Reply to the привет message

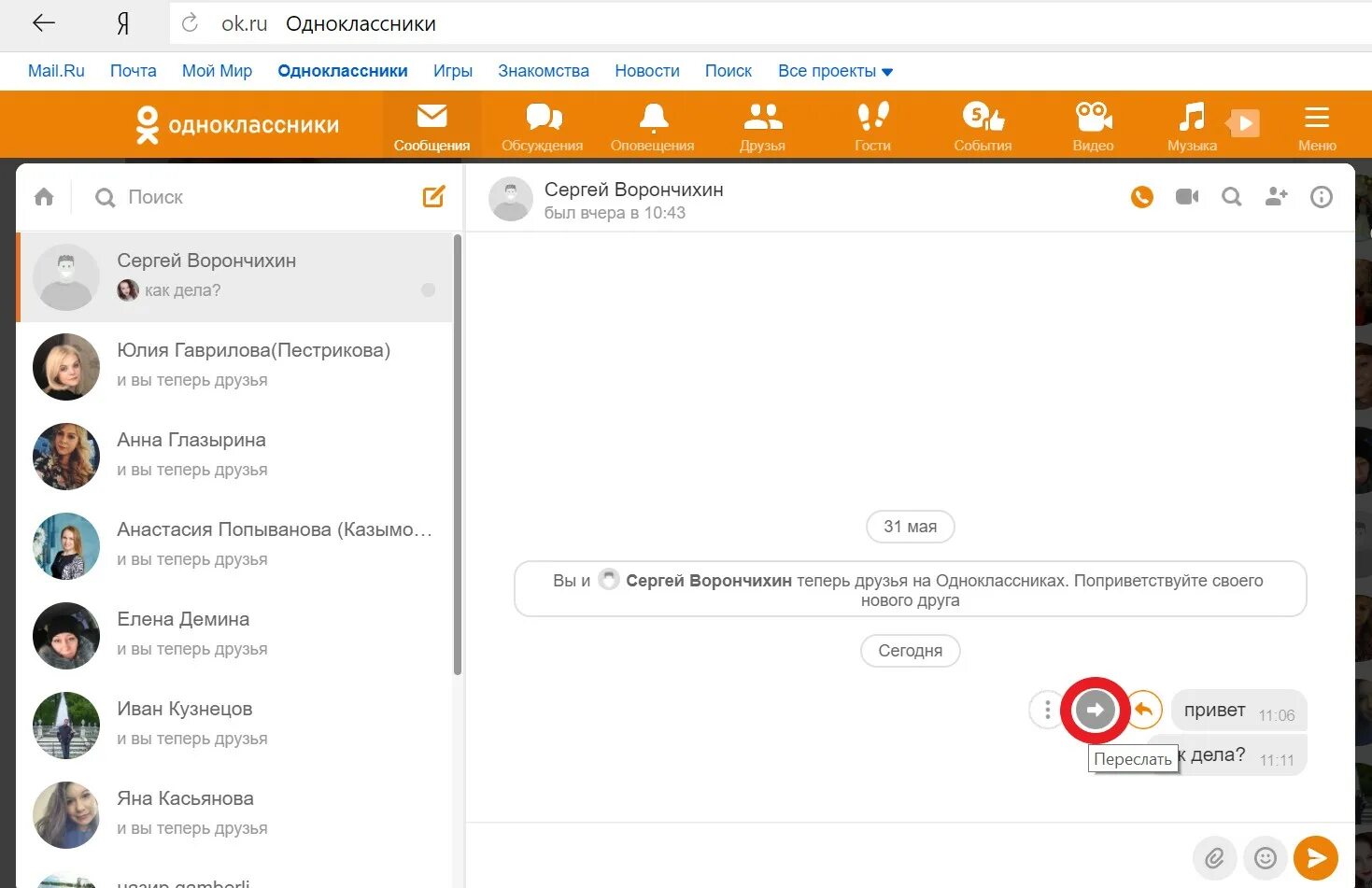(x=1143, y=711)
